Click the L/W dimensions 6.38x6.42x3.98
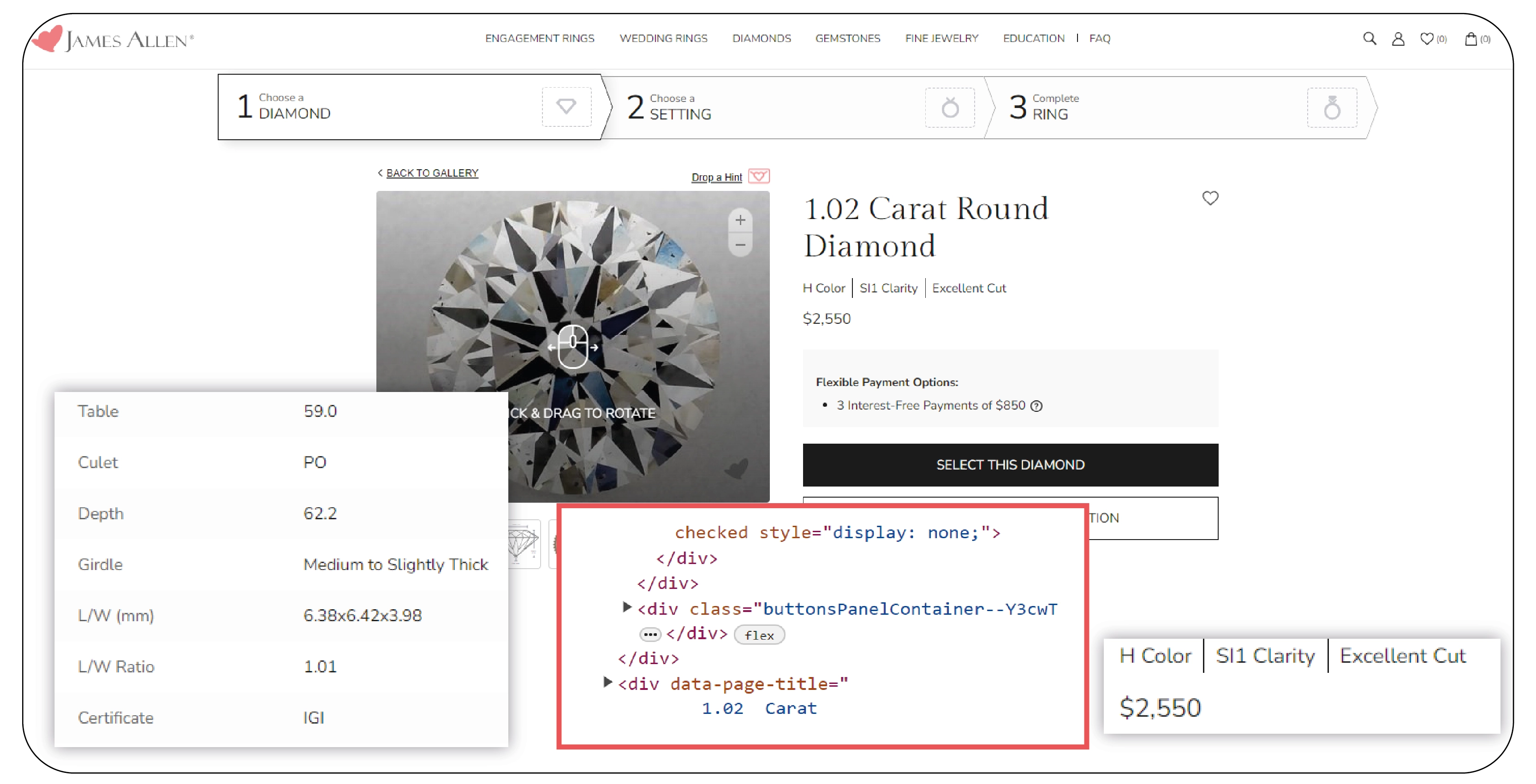 [x=363, y=615]
